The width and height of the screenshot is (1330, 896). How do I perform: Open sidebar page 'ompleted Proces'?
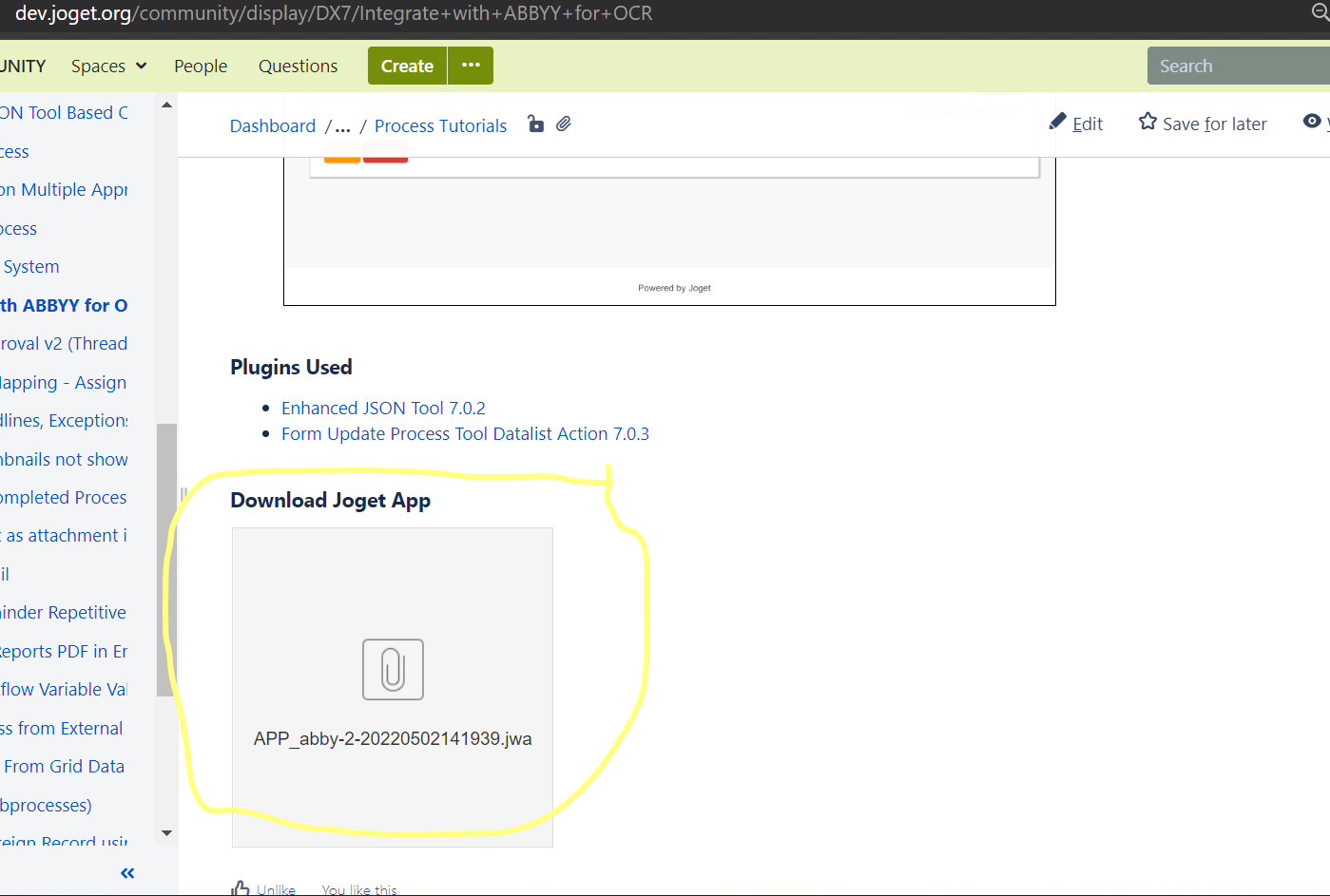64,498
